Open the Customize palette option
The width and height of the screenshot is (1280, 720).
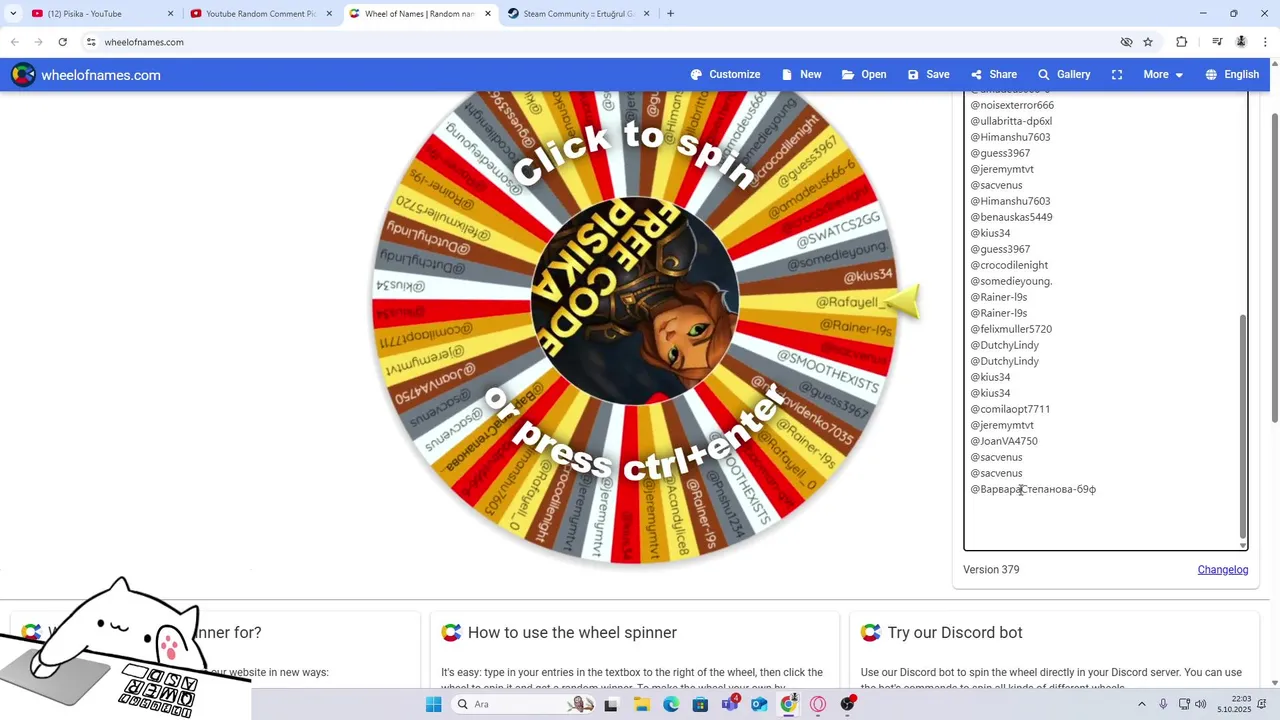[725, 75]
